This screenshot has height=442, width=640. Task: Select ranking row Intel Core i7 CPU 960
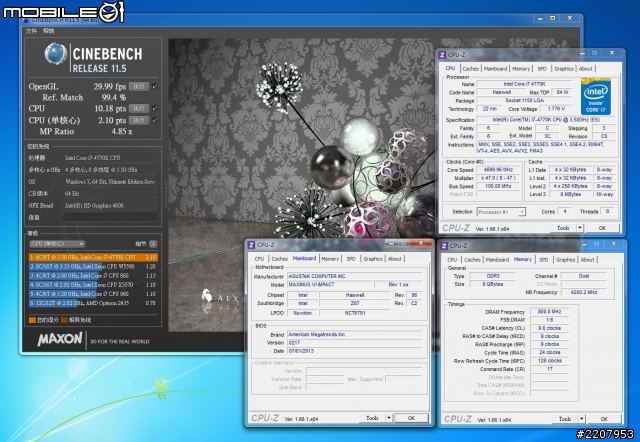(93, 294)
